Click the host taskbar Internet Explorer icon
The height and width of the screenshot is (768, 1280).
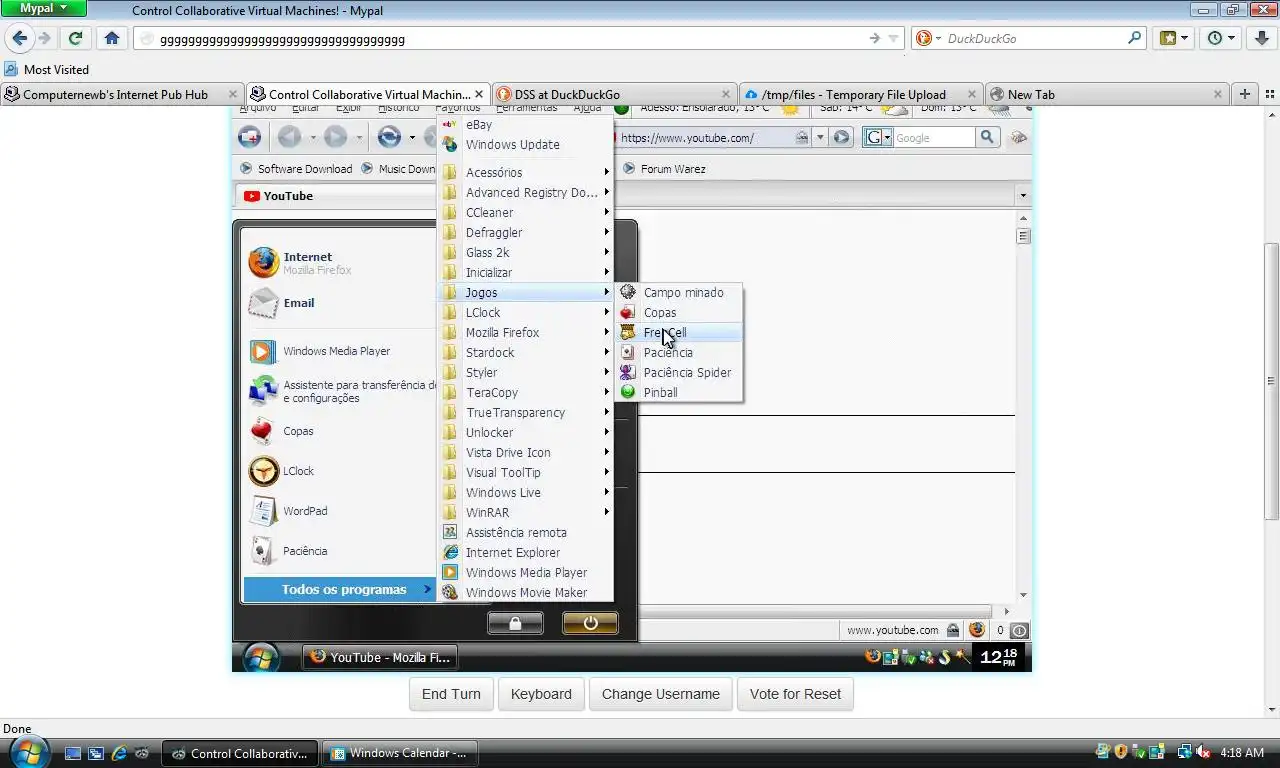[119, 753]
